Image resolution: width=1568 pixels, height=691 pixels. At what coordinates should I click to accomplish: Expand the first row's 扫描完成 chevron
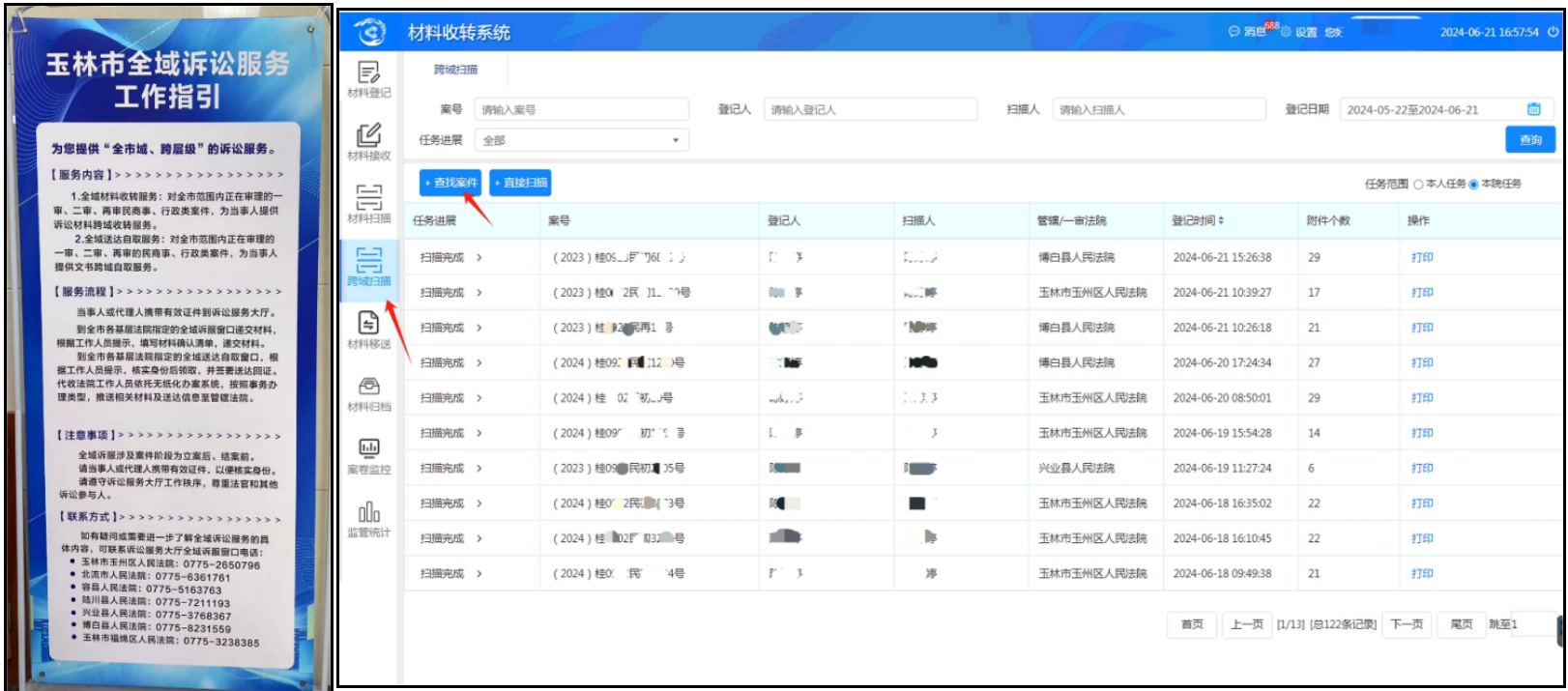[479, 258]
